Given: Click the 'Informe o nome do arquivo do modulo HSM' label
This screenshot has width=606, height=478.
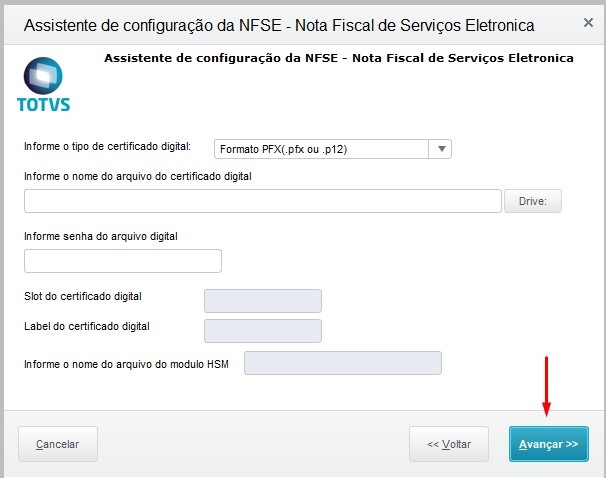Looking at the screenshot, I should pyautogui.click(x=126, y=364).
